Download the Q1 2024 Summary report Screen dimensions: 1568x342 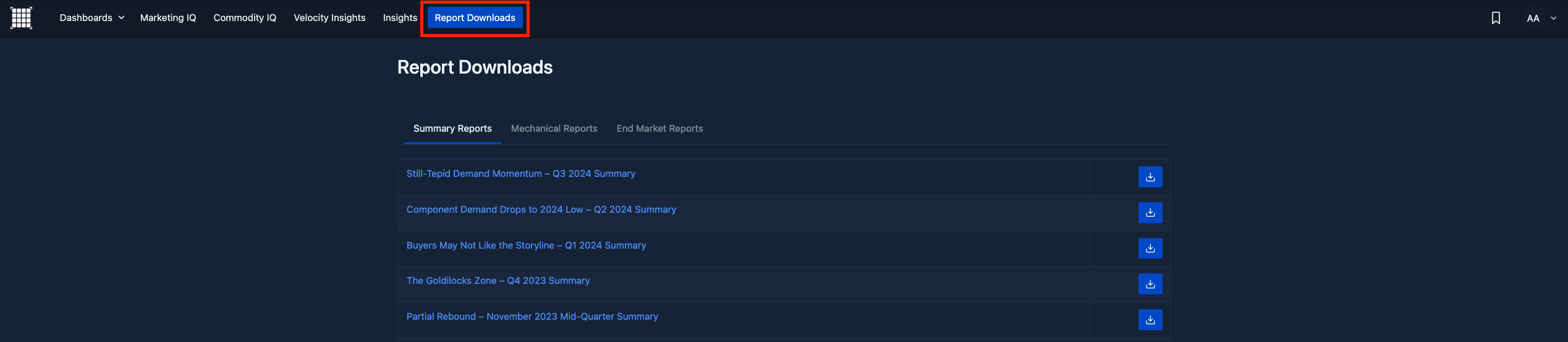click(x=1150, y=249)
